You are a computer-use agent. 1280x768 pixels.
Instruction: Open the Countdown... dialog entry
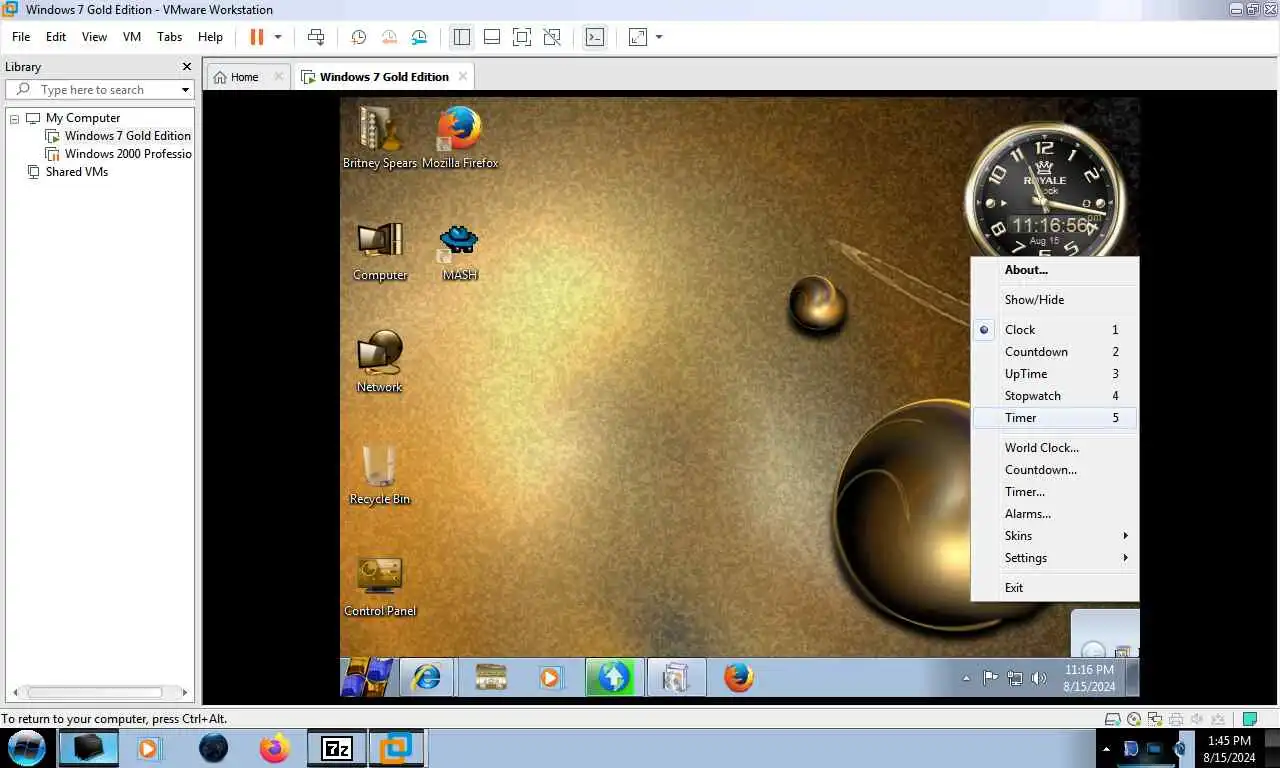click(x=1055, y=470)
